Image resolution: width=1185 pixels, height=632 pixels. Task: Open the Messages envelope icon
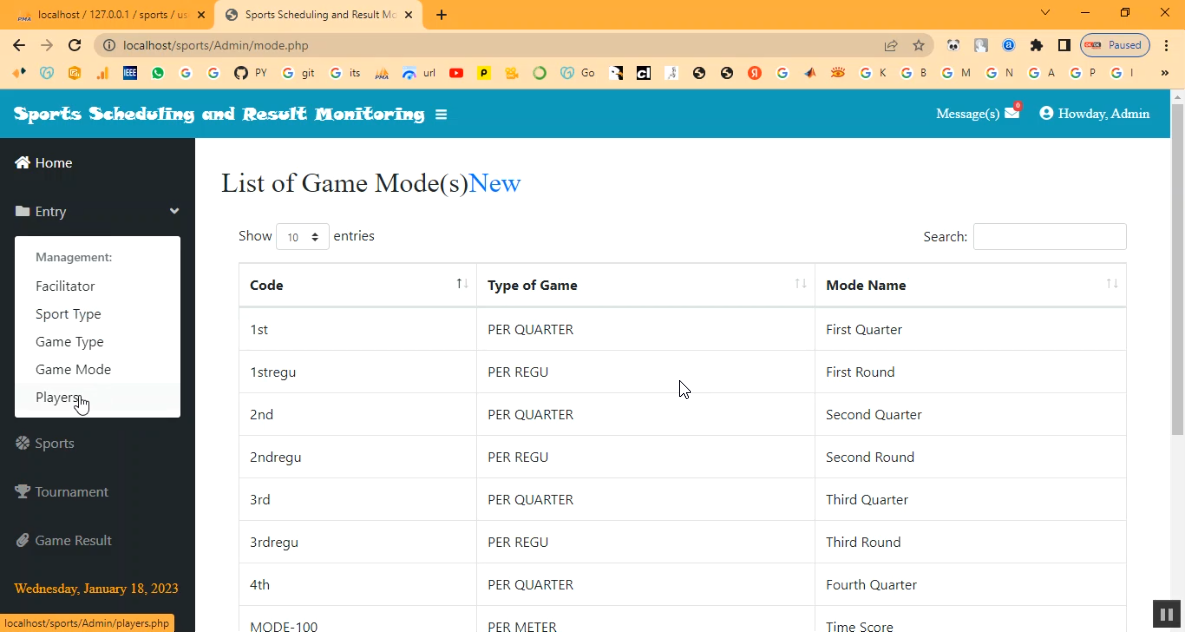1012,113
